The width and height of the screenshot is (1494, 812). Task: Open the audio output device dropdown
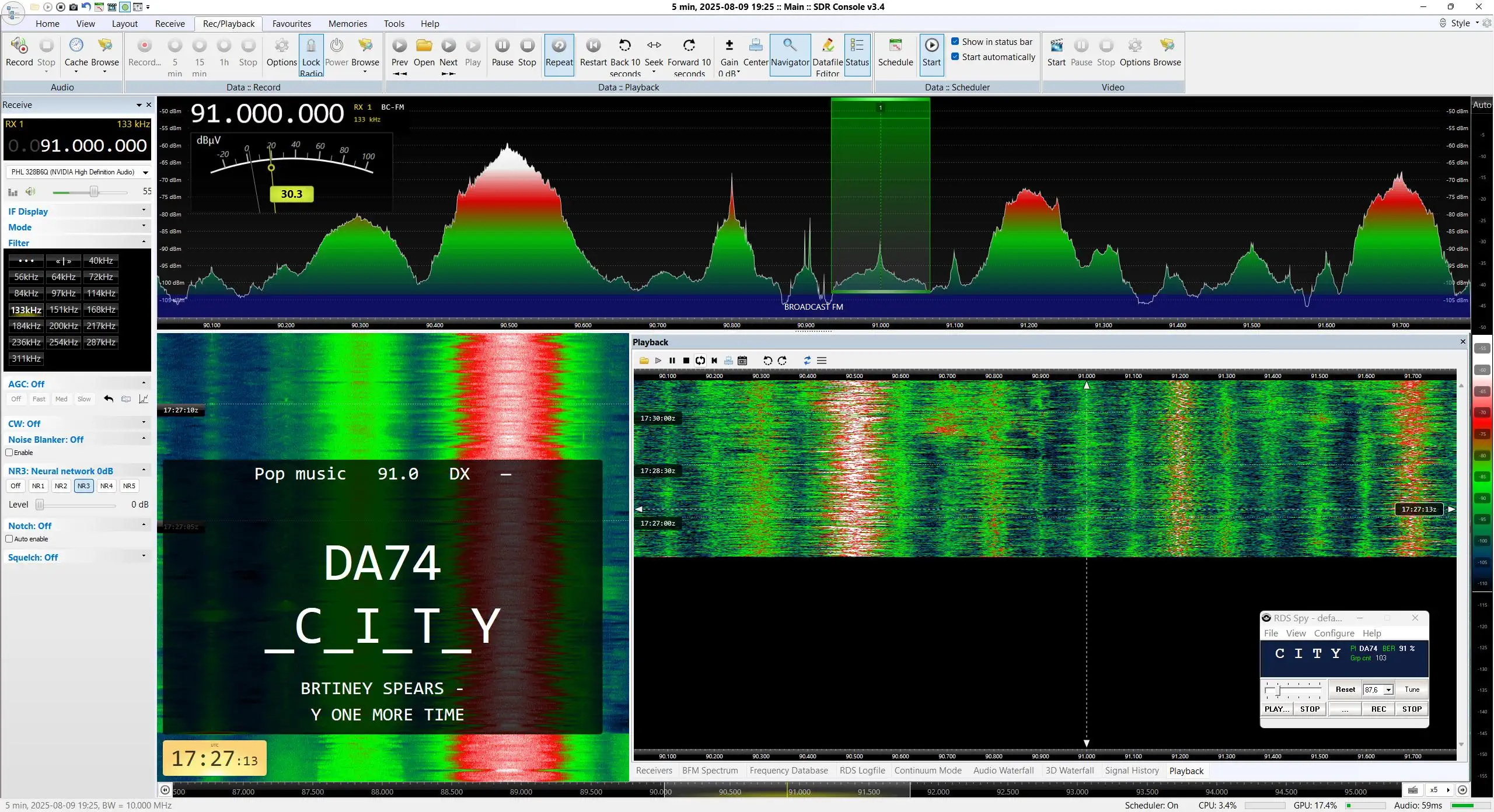point(79,172)
